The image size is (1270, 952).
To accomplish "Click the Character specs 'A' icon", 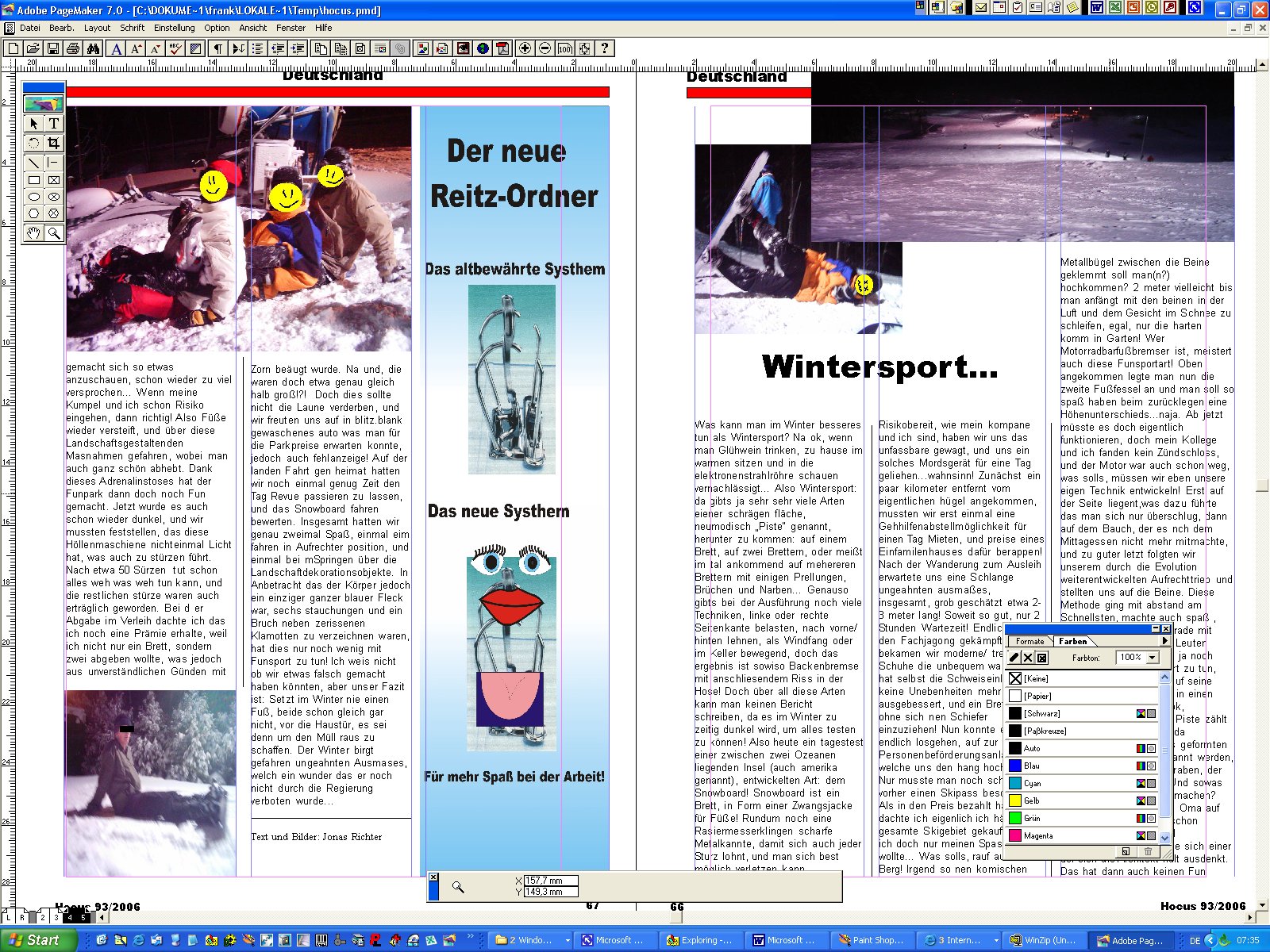I will coord(117,48).
